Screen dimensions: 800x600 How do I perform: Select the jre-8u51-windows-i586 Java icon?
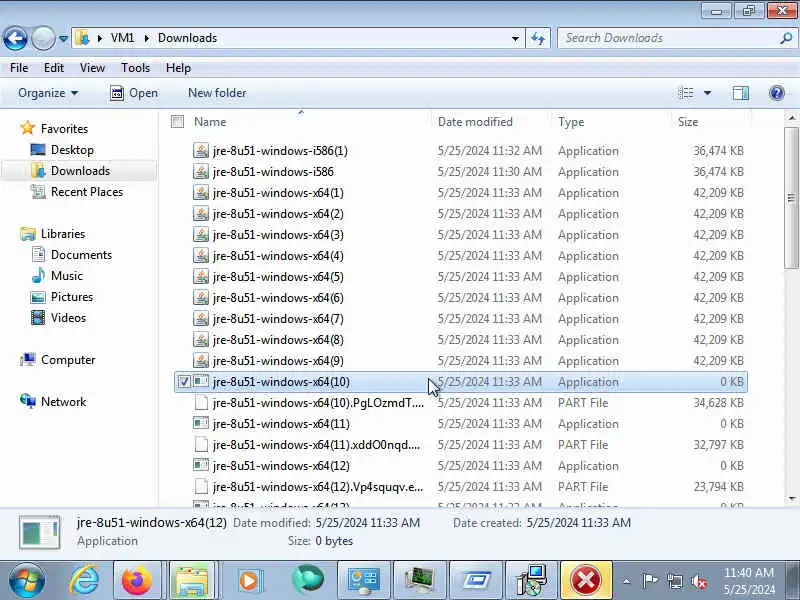pos(201,171)
